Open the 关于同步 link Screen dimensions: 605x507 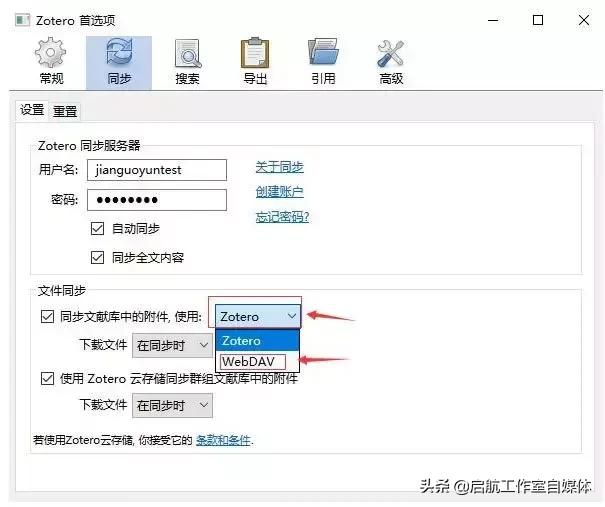click(x=279, y=167)
